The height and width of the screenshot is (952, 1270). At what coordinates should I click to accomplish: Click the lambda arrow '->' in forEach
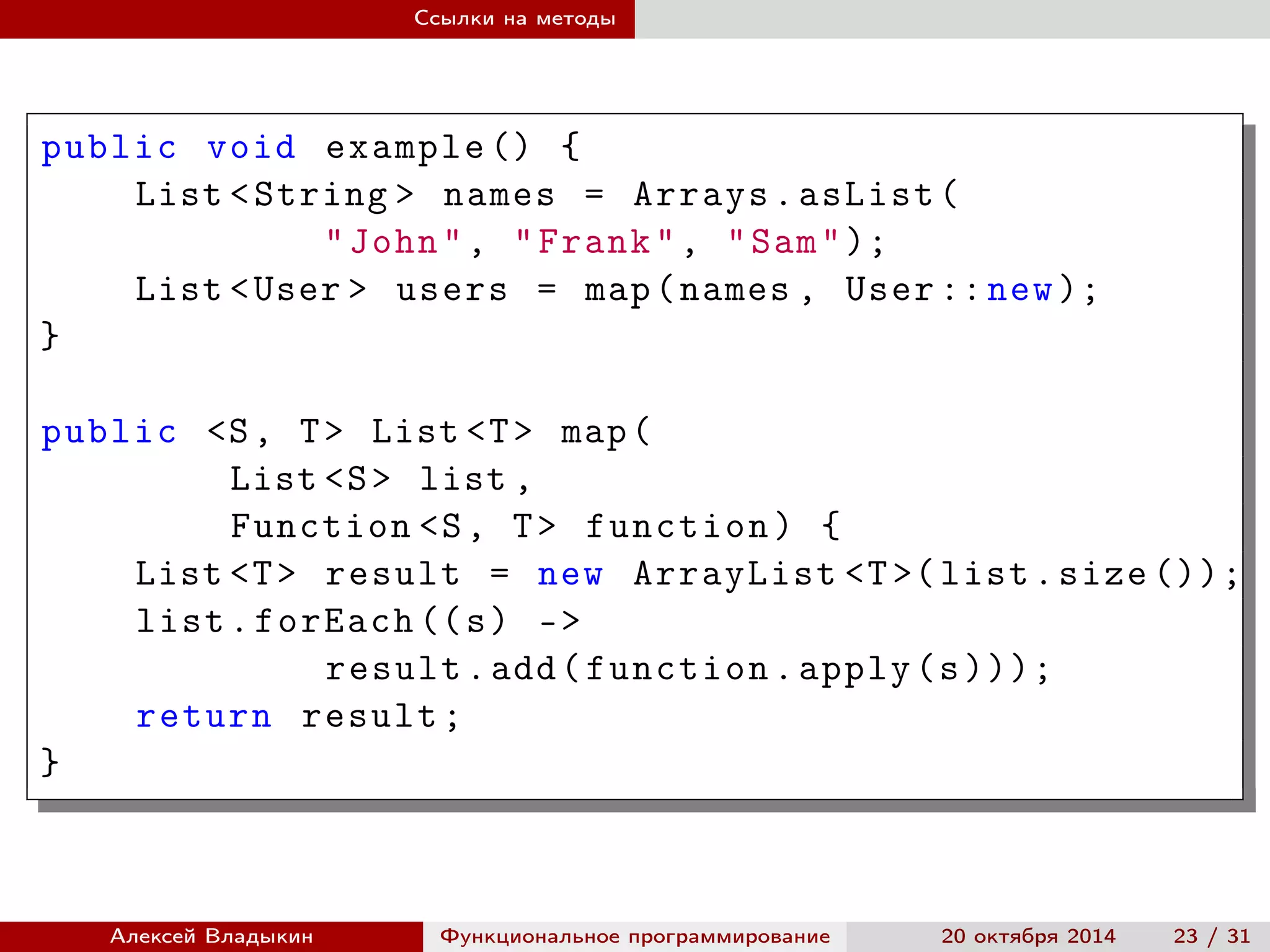click(559, 622)
